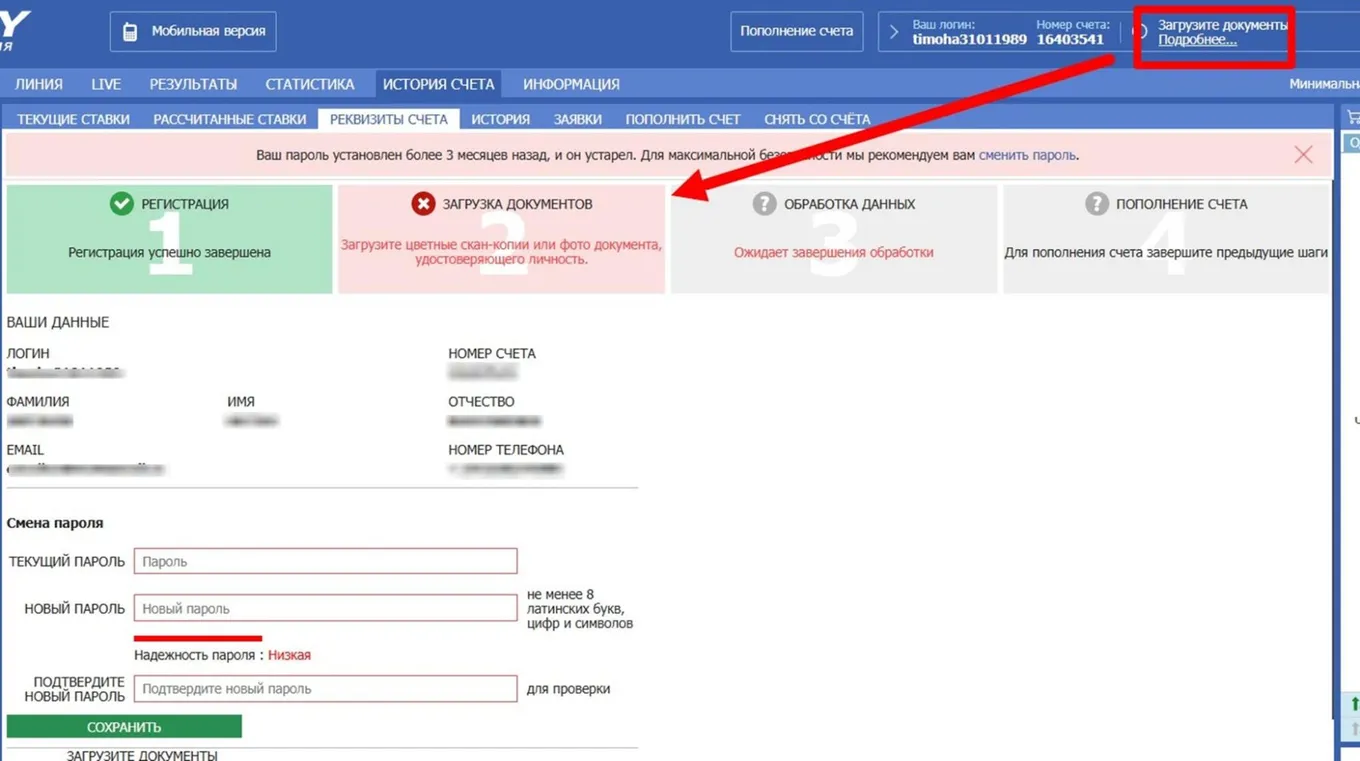Screen dimensions: 1360x761
Task: Switch to the История tab
Action: 501,119
